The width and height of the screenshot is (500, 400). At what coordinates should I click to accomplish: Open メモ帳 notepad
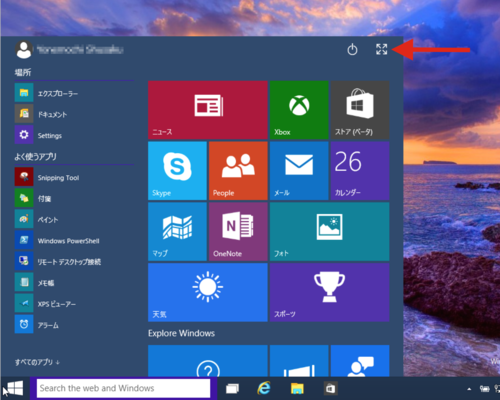pos(74,282)
